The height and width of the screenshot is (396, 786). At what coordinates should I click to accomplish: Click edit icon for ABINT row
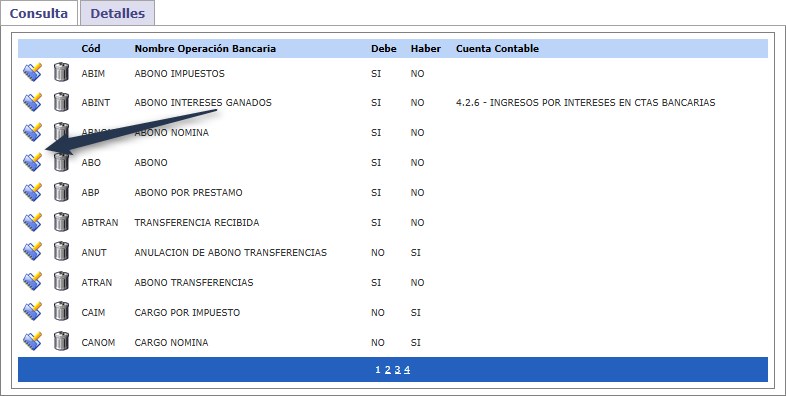[x=32, y=102]
